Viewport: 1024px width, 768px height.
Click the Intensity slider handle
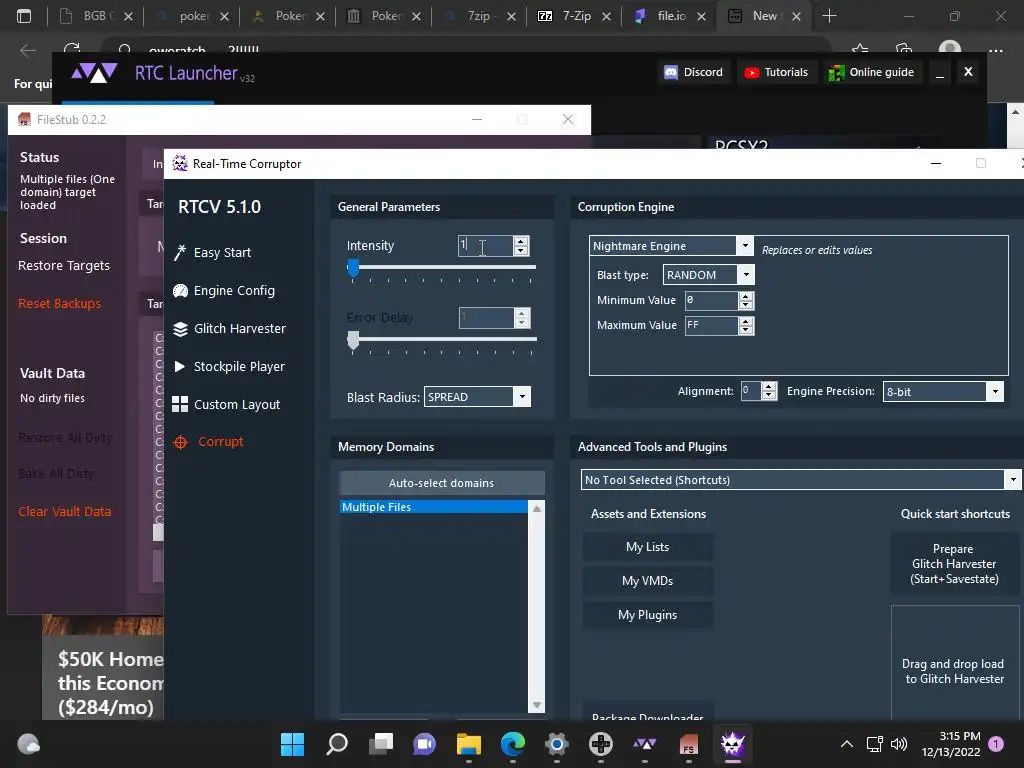click(x=353, y=268)
